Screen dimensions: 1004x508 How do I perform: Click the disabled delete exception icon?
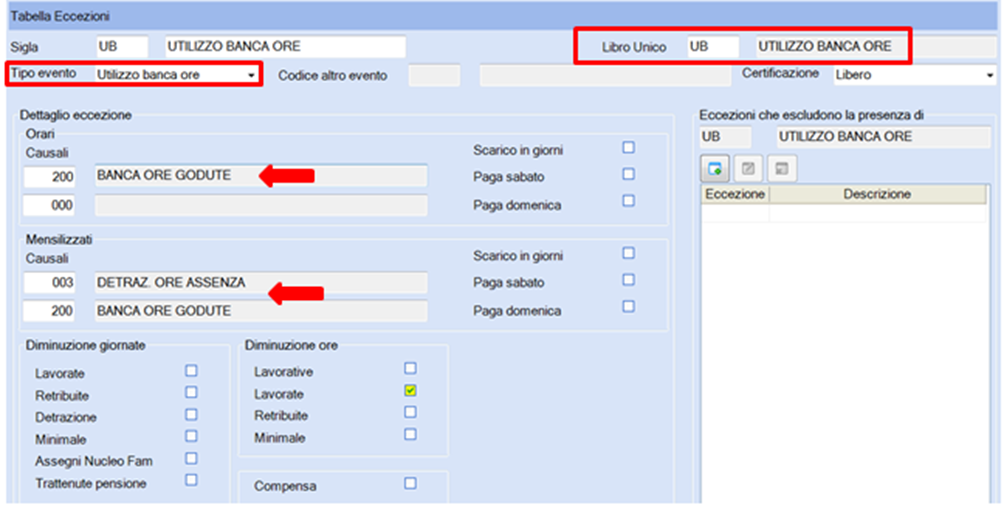point(781,169)
